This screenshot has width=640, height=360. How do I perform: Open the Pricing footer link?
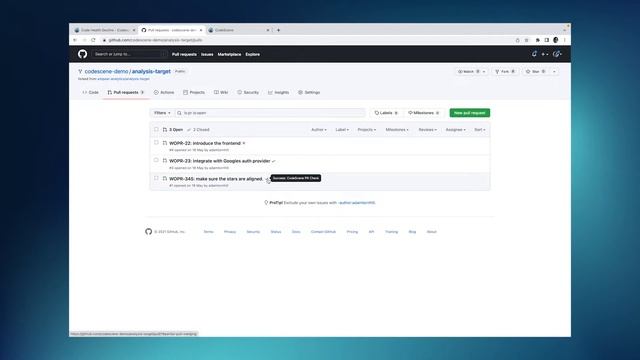[352, 232]
